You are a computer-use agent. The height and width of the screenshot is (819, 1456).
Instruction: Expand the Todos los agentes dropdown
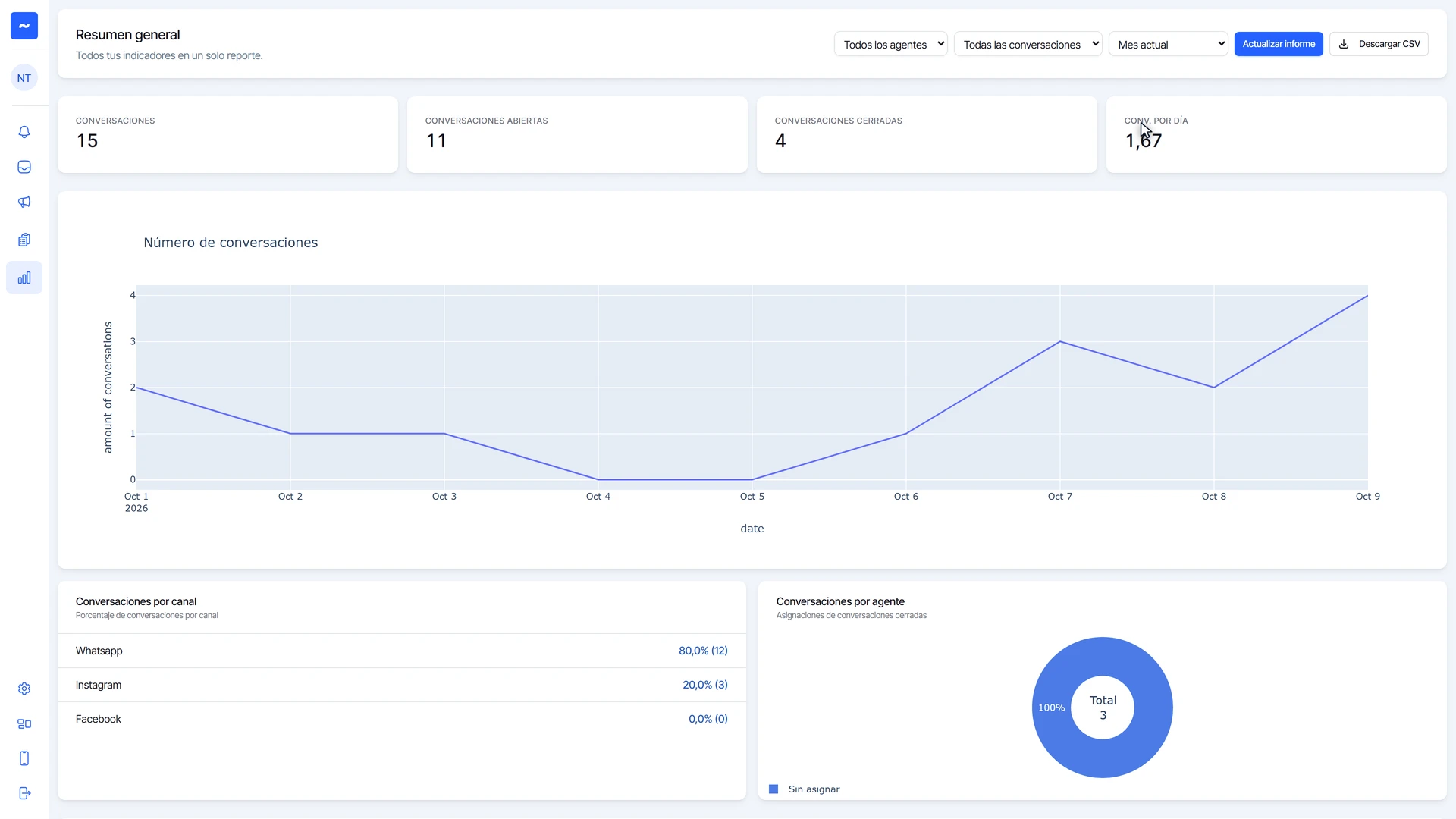[891, 44]
